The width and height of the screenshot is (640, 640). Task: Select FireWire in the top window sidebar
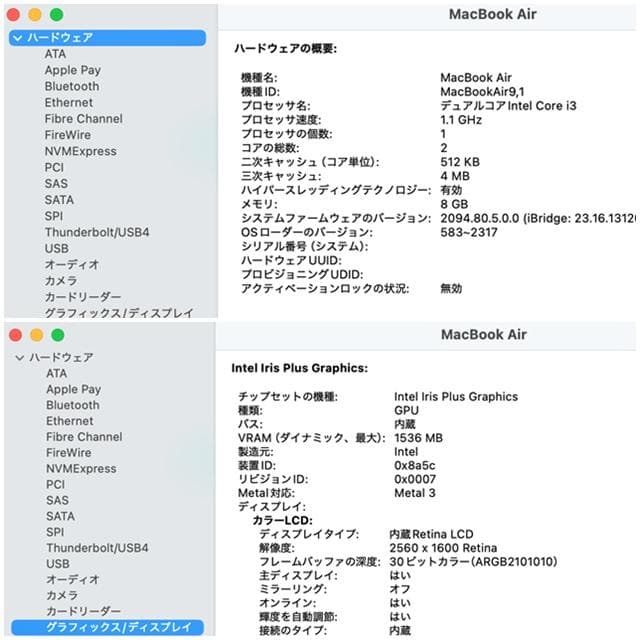[x=68, y=135]
